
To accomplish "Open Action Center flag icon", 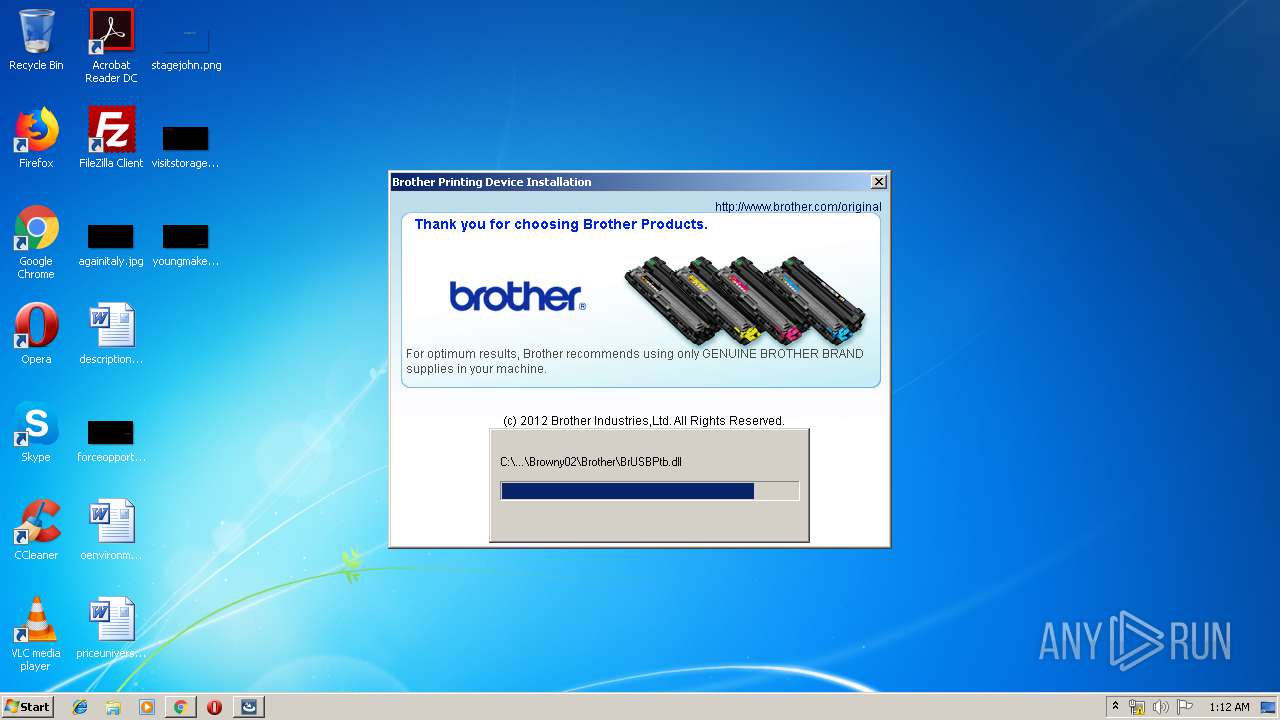I will (1185, 707).
